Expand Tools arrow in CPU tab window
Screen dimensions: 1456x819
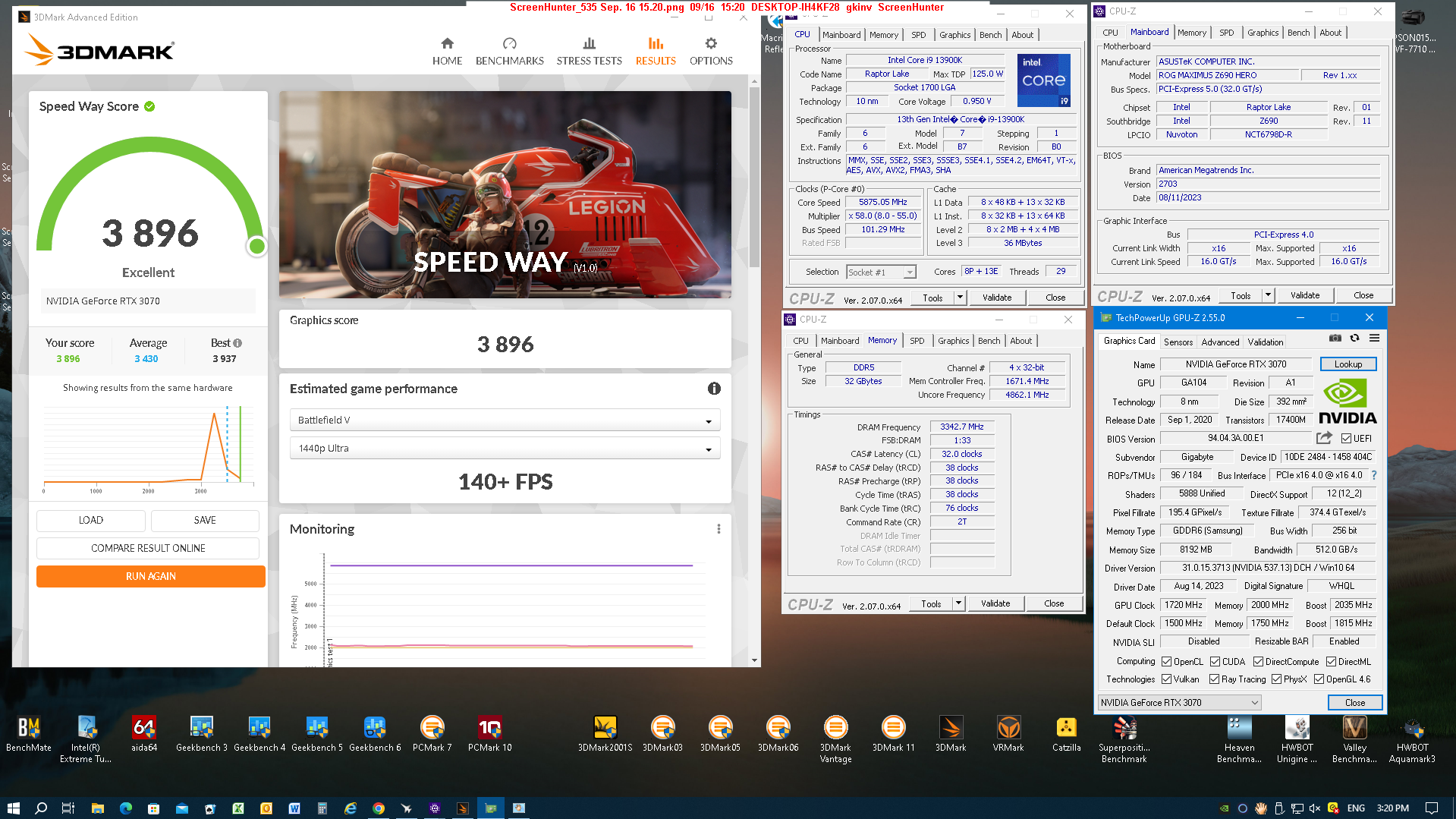click(x=960, y=298)
